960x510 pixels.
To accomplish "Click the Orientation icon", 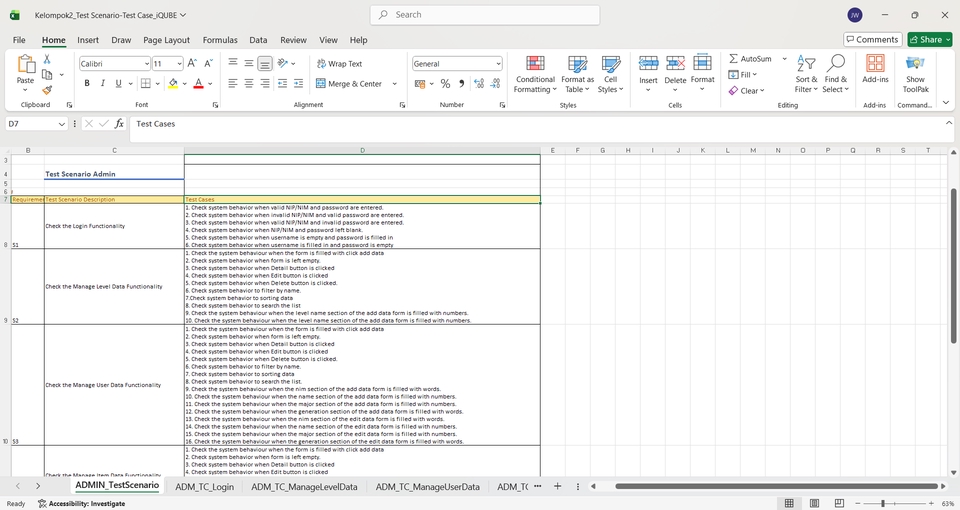I will tap(282, 63).
